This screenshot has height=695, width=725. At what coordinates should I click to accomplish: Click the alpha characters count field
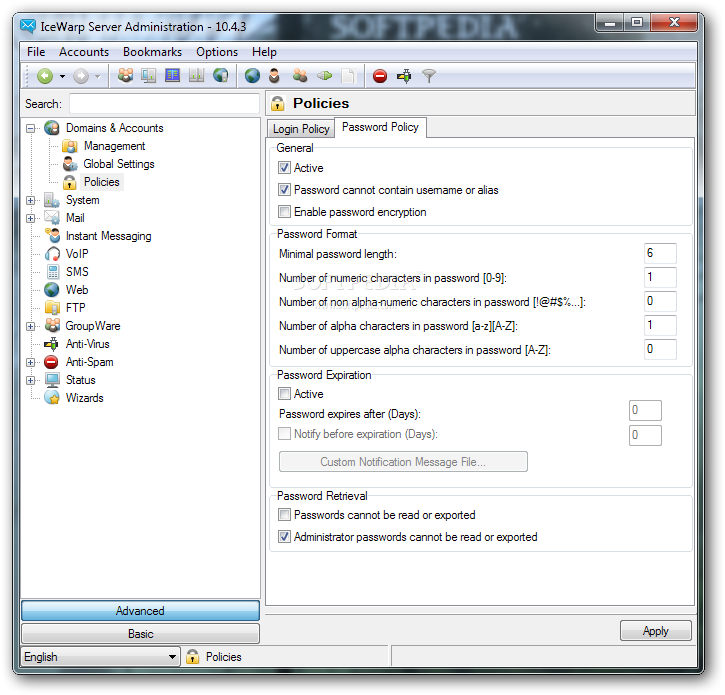coord(660,326)
